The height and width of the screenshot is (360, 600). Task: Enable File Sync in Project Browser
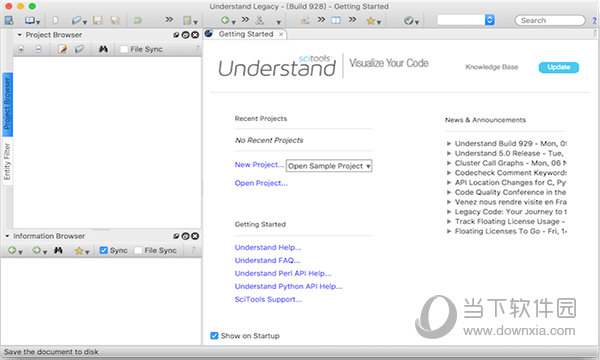tap(124, 49)
